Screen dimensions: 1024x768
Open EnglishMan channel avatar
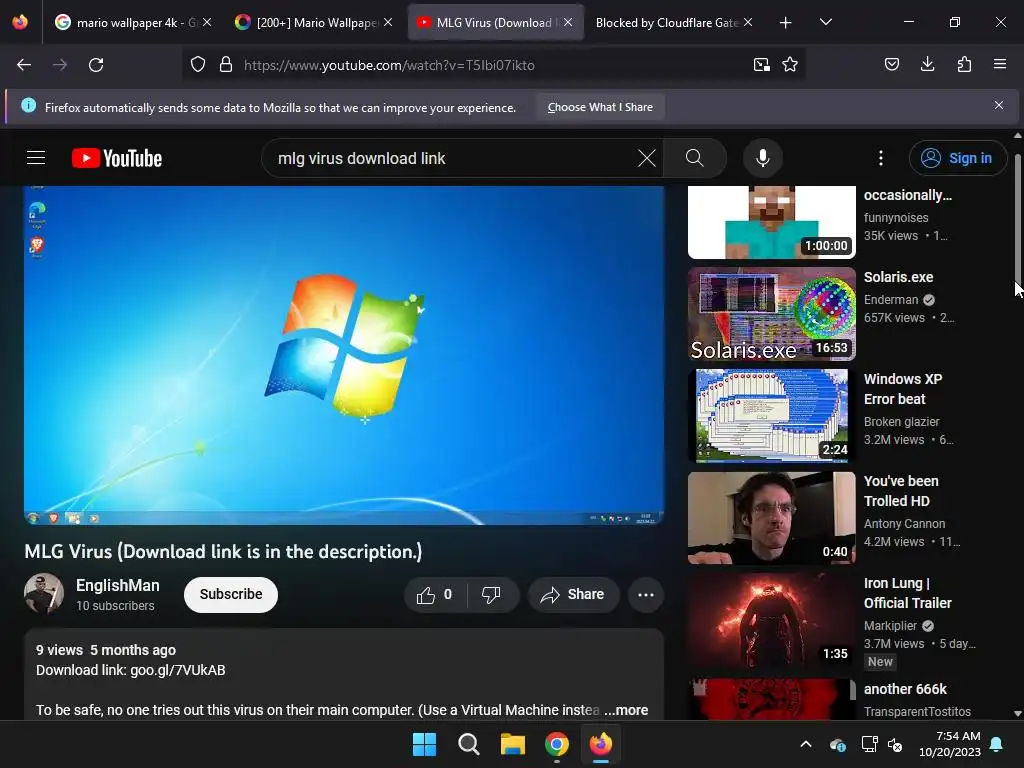point(44,594)
